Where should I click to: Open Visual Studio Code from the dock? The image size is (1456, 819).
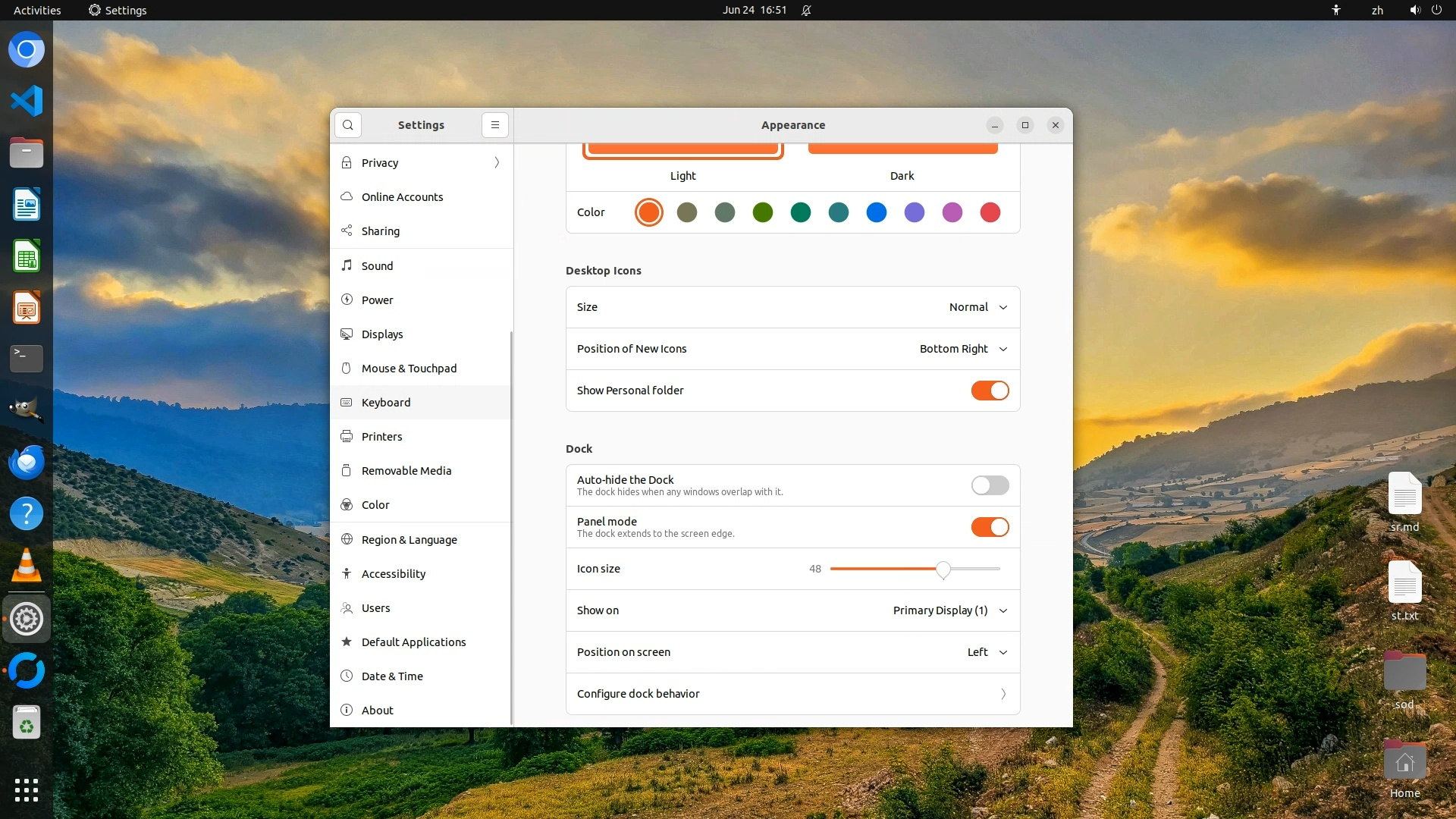point(27,102)
